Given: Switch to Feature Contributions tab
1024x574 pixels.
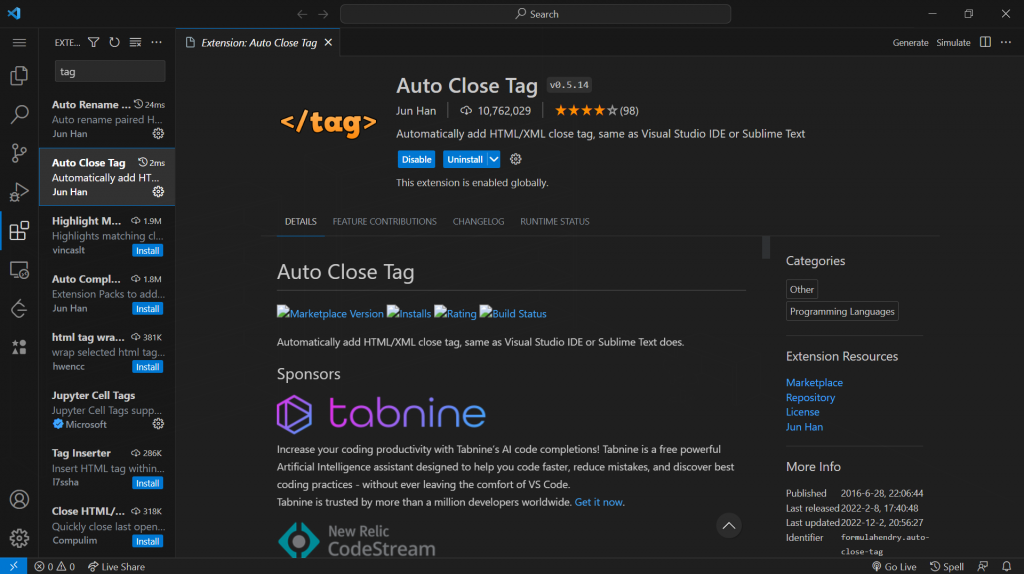Looking at the screenshot, I should point(384,221).
